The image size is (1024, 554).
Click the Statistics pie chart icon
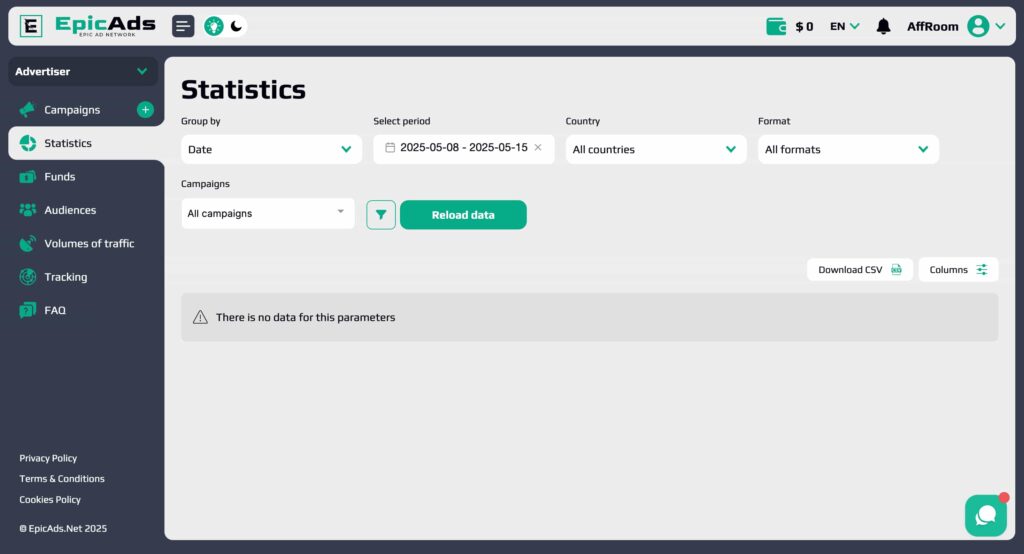tap(27, 143)
